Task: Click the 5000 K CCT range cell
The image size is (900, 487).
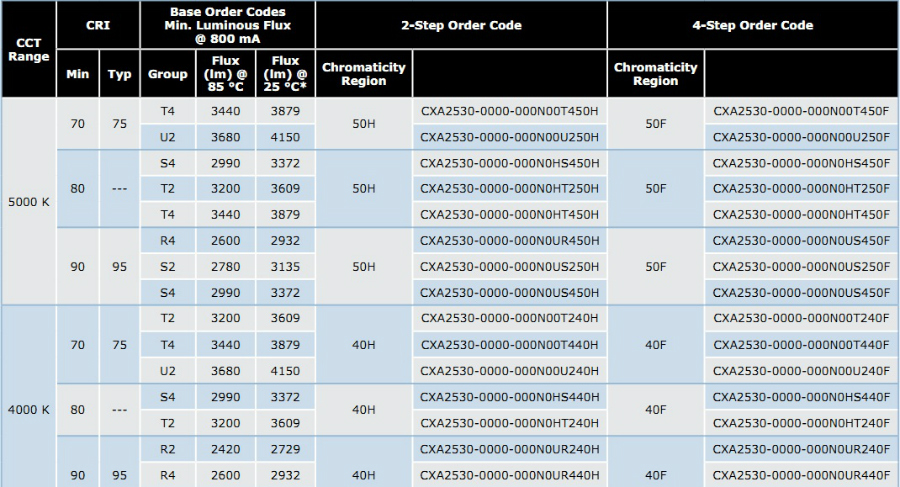Action: [x=28, y=201]
